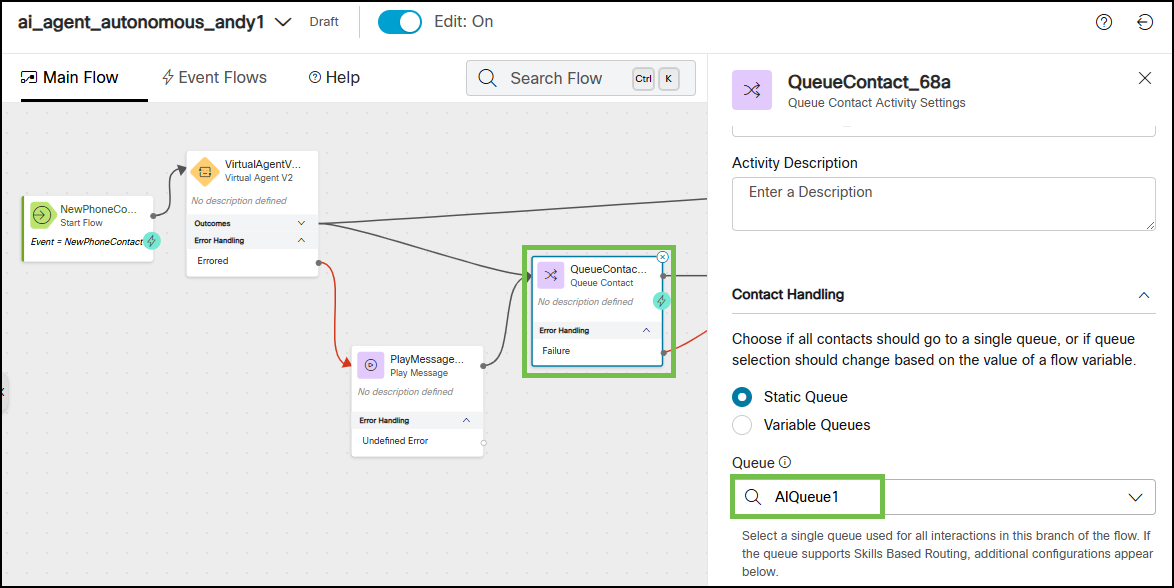Open the Main Flow tab
Screen dimensions: 1174x588
[x=70, y=78]
